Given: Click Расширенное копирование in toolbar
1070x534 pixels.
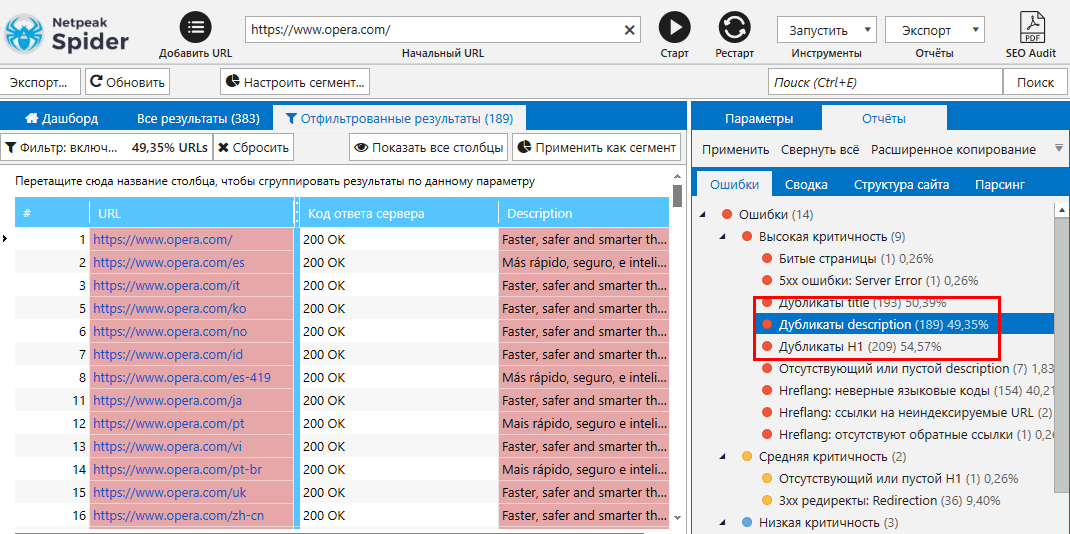Looking at the screenshot, I should point(953,149).
